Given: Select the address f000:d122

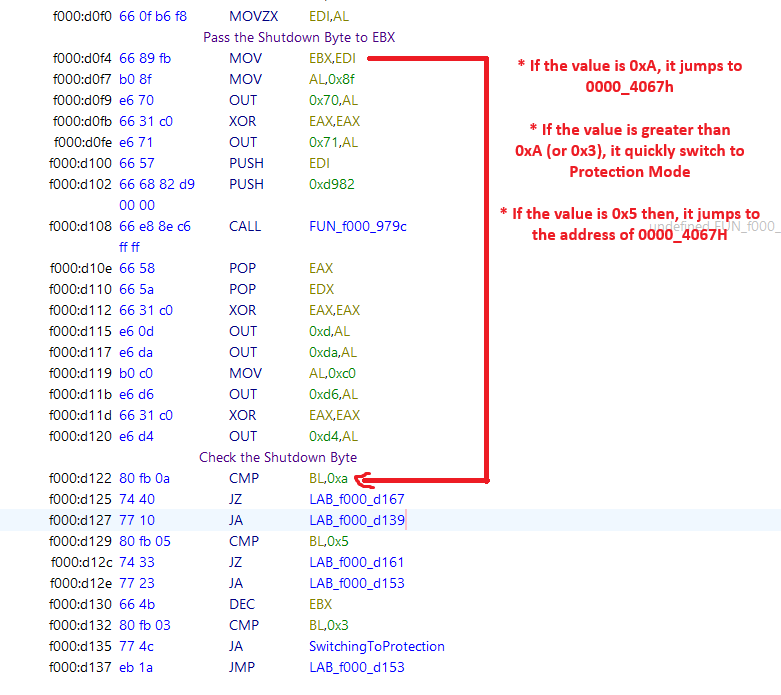Looking at the screenshot, I should (82, 478).
